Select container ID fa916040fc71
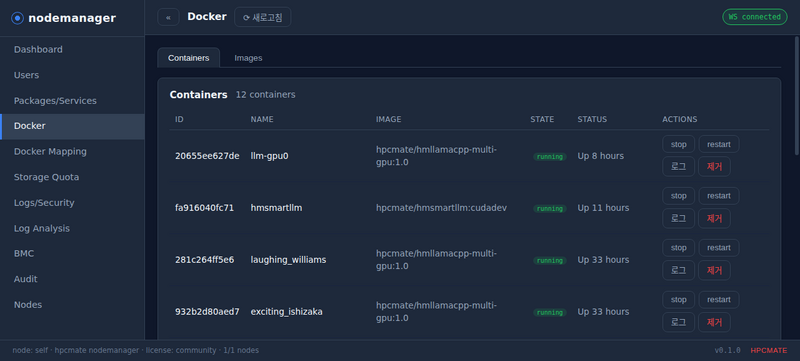 [x=205, y=208]
